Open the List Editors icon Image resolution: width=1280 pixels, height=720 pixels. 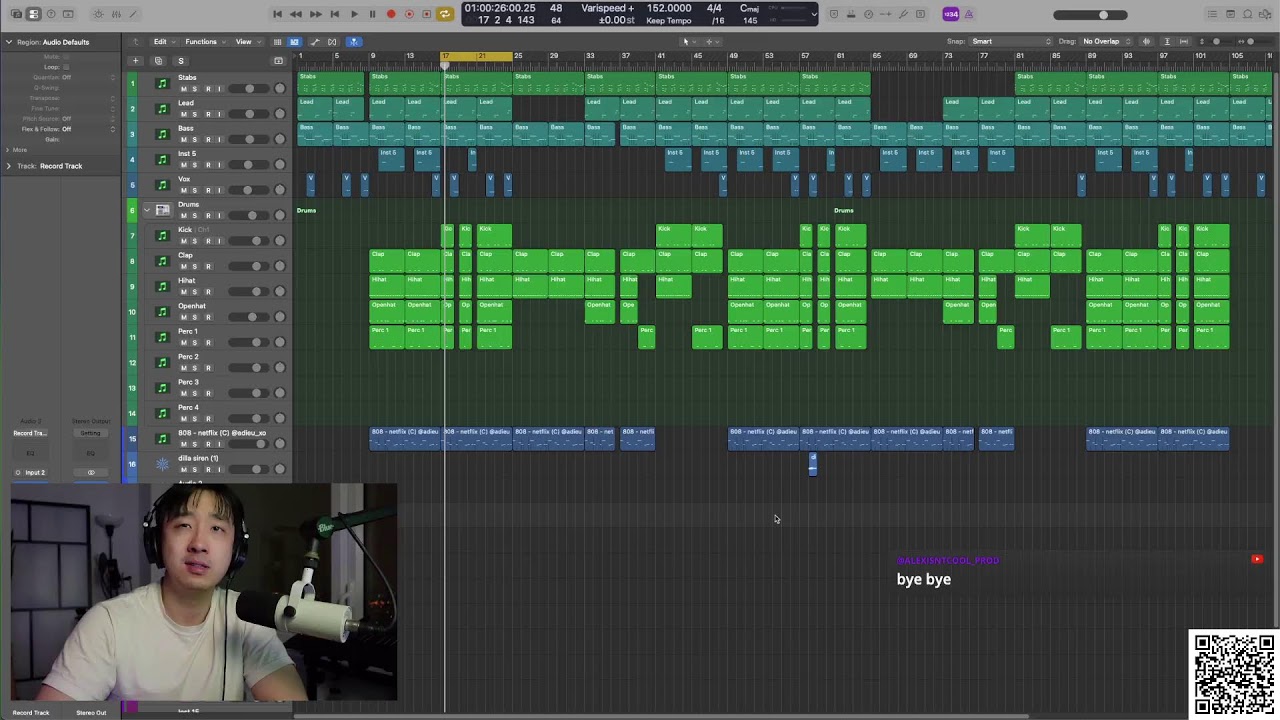pyautogui.click(x=1213, y=14)
